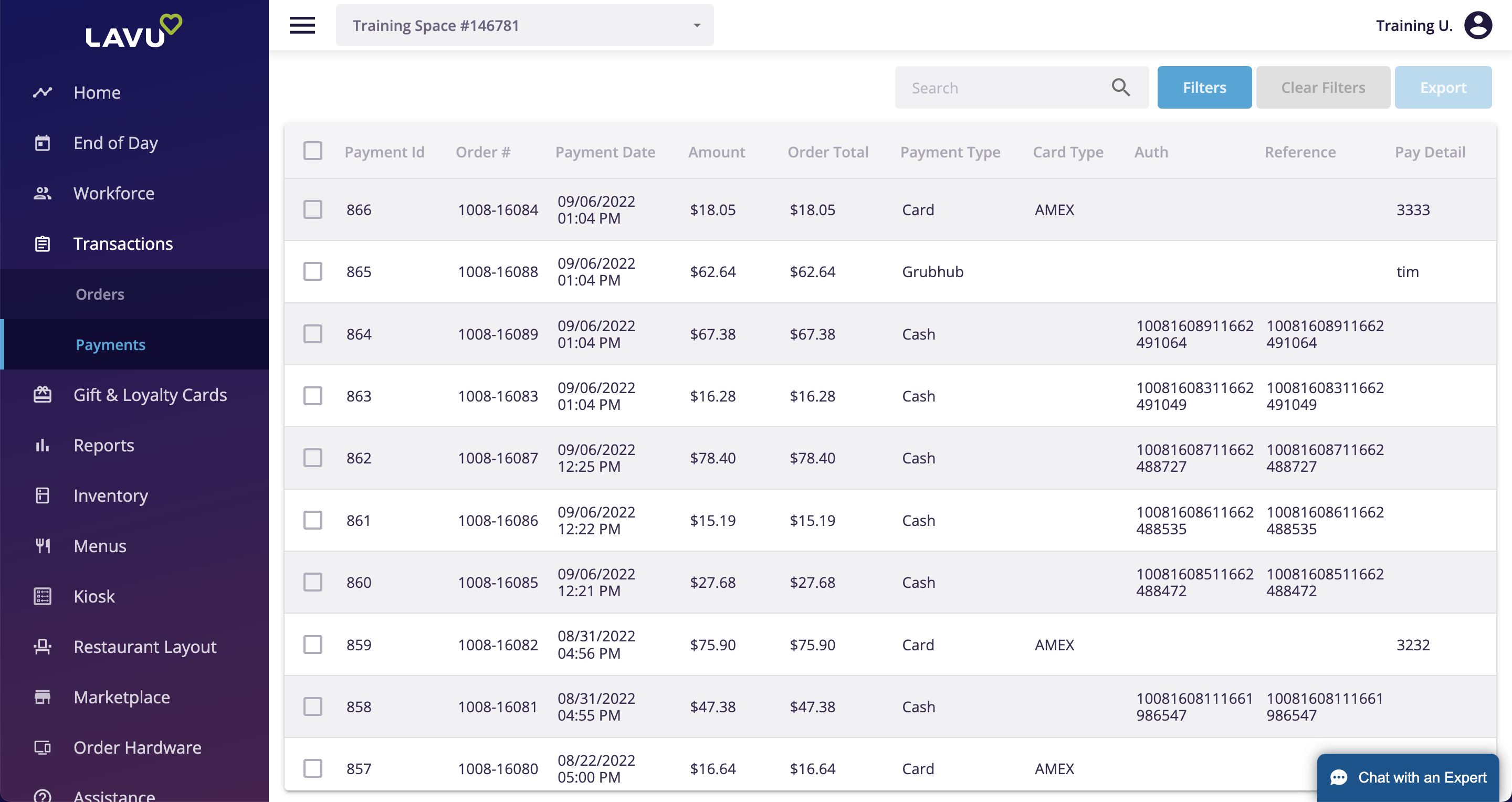
Task: Open the Inventory section icon
Action: coord(42,495)
